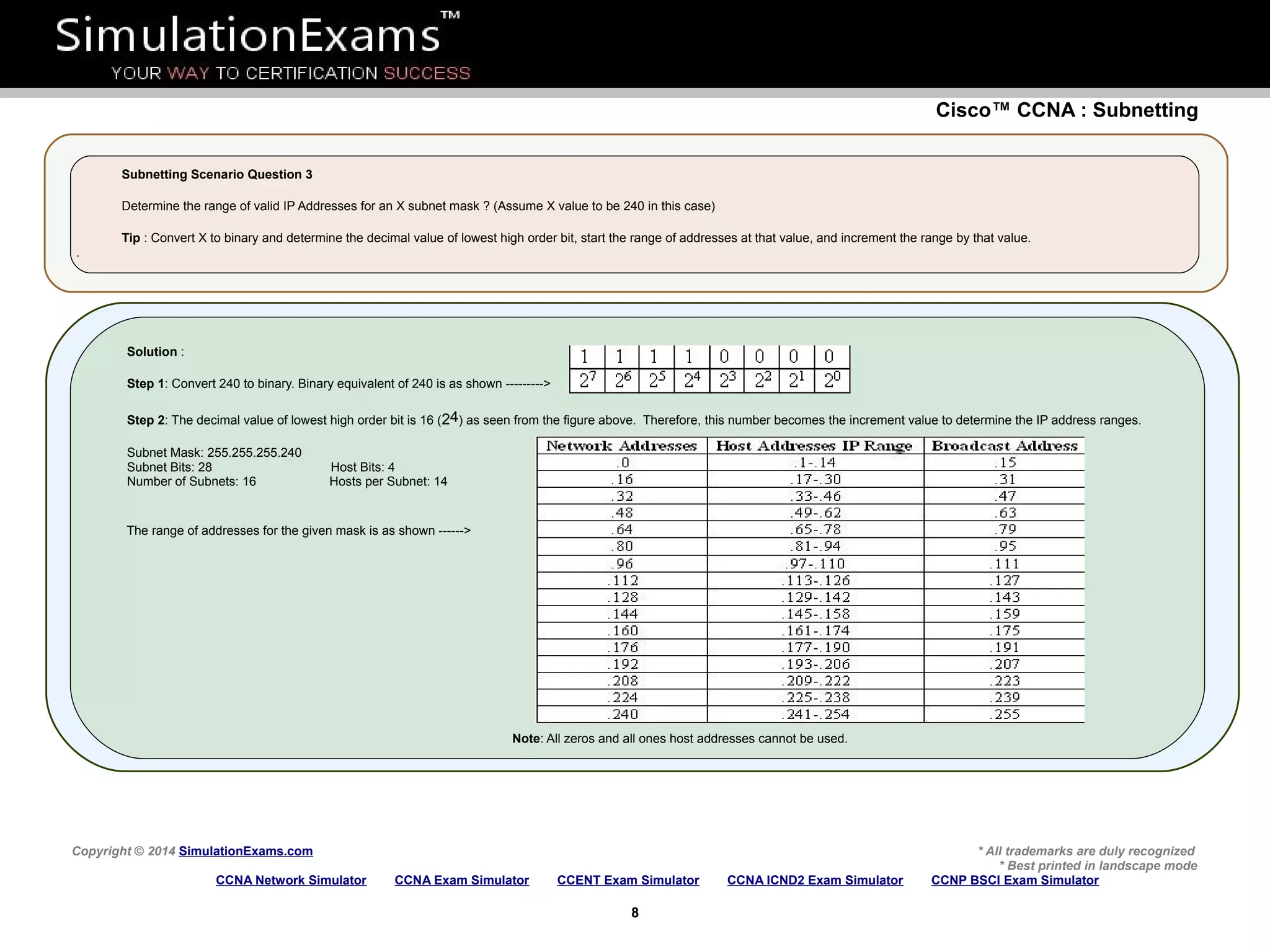Click the '.48' network address cell

(622, 513)
